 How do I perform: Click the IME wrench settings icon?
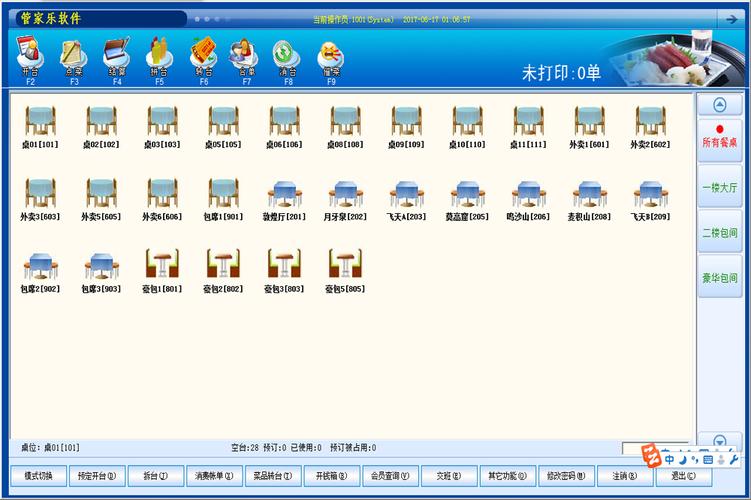click(733, 460)
